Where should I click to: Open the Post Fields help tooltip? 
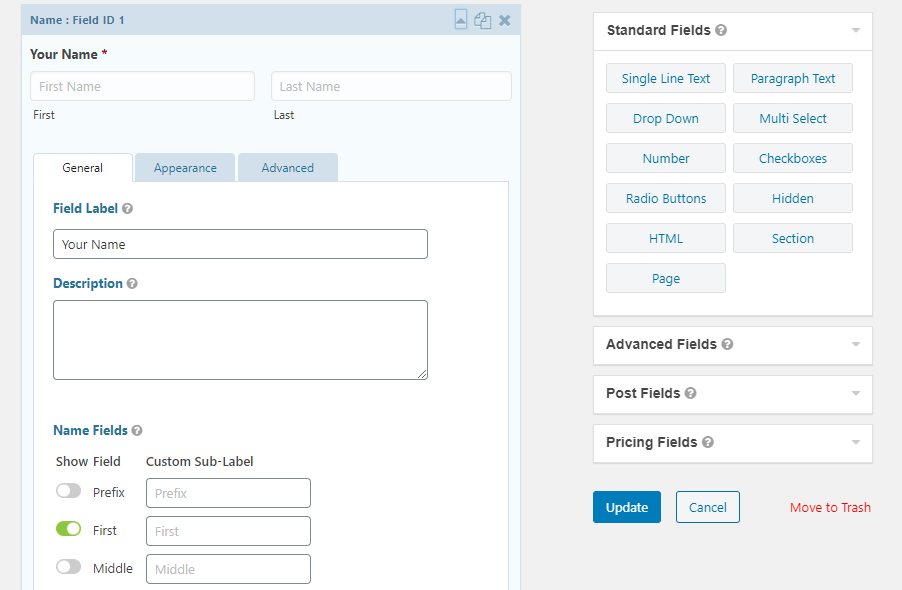pos(692,394)
